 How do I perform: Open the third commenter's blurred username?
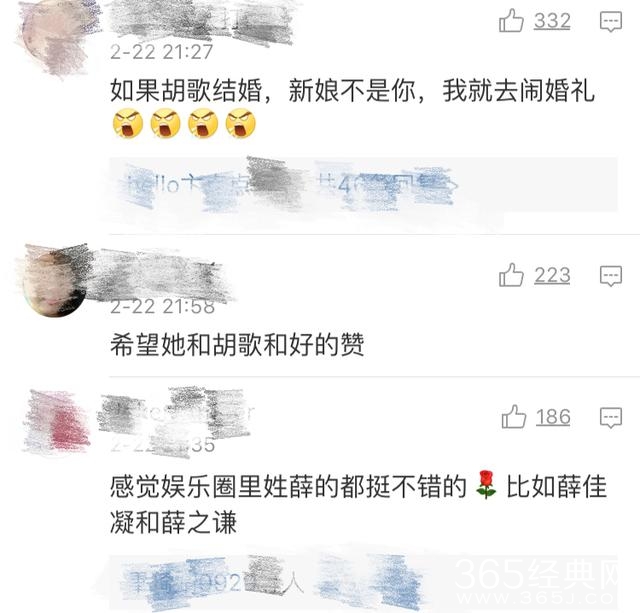176,414
